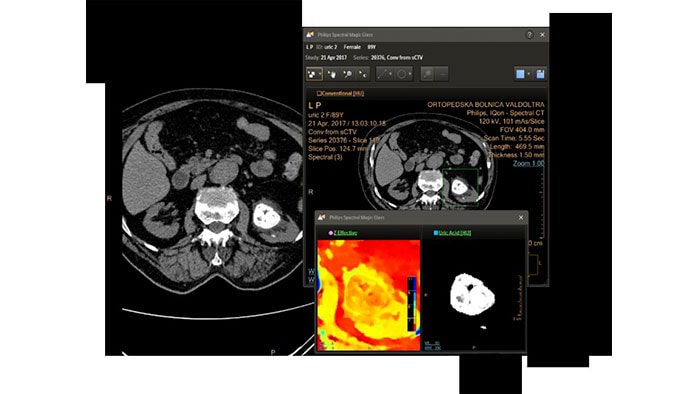Choose the zoom magnifier tool
This screenshot has width=700, height=394.
tap(347, 74)
